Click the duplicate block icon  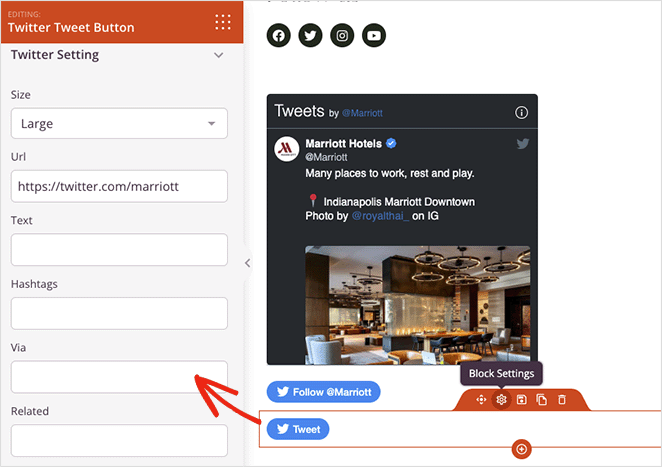pos(542,399)
